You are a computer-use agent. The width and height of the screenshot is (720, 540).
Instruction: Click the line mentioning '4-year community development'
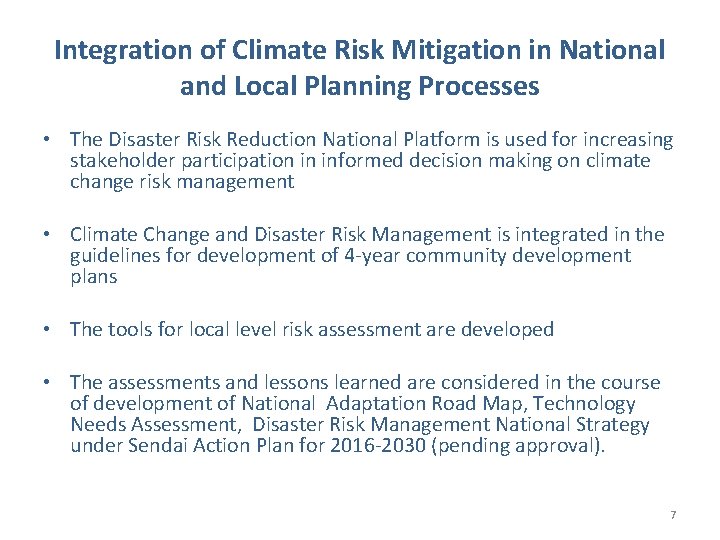(x=350, y=256)
